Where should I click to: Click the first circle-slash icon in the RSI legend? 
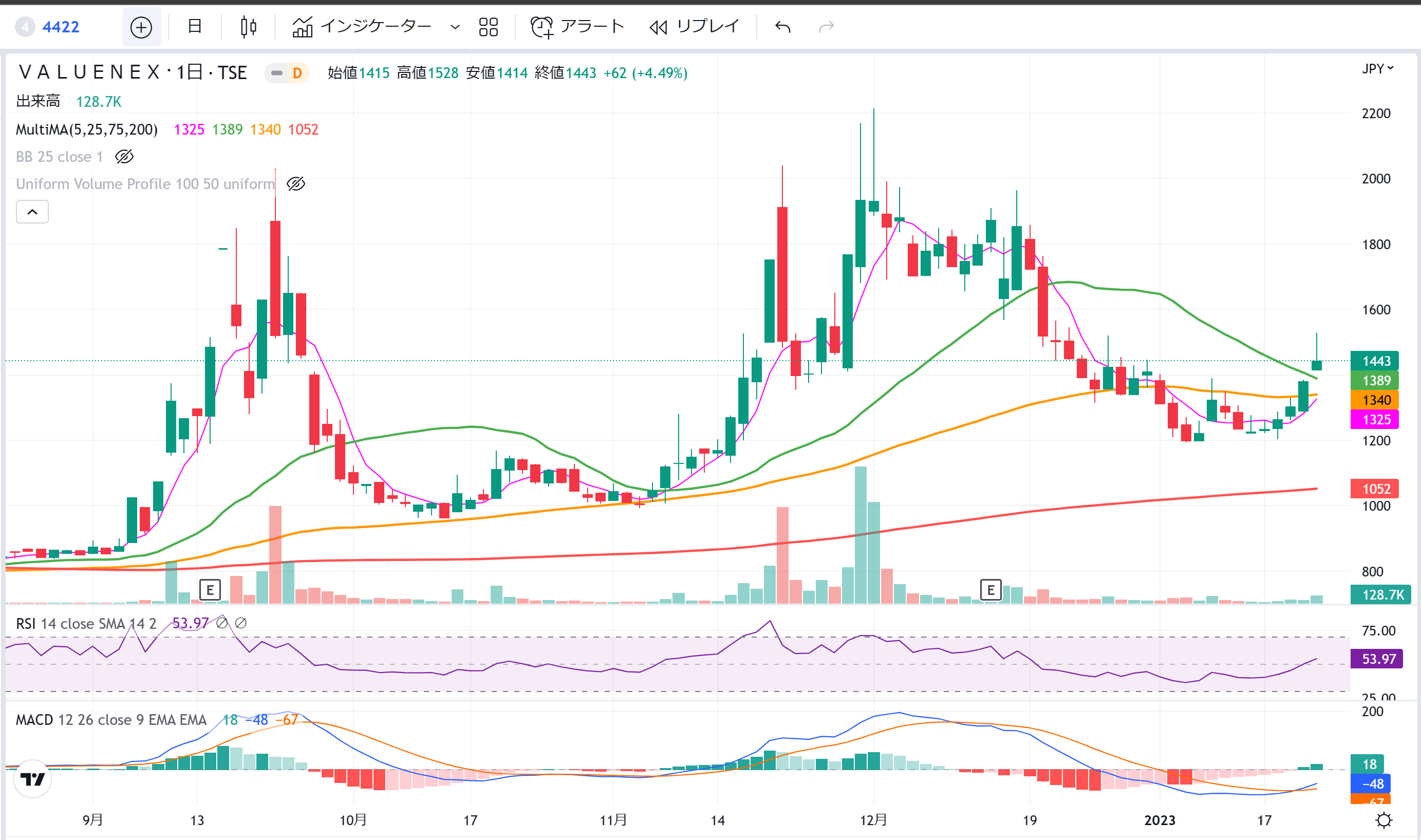(222, 623)
